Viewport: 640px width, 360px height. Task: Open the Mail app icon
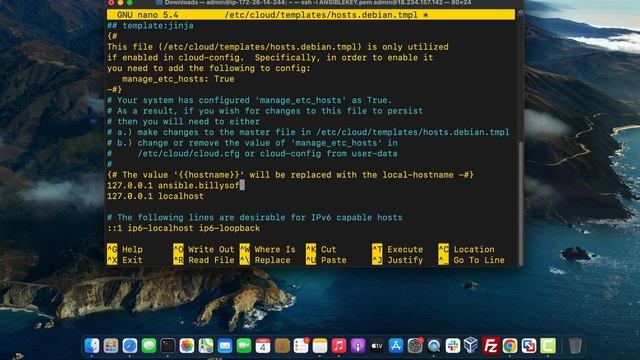[x=225, y=346]
